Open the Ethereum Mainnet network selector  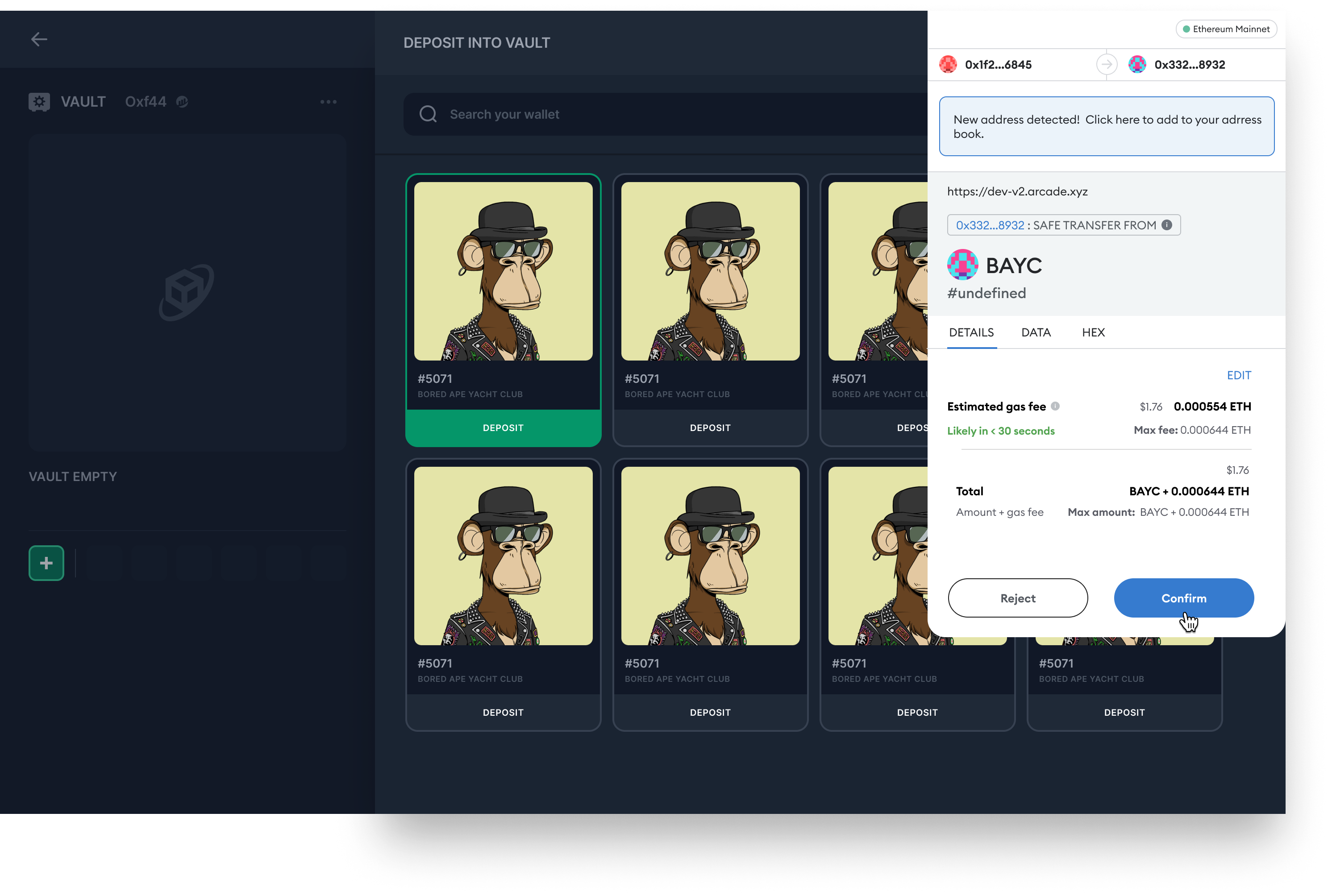(1226, 29)
